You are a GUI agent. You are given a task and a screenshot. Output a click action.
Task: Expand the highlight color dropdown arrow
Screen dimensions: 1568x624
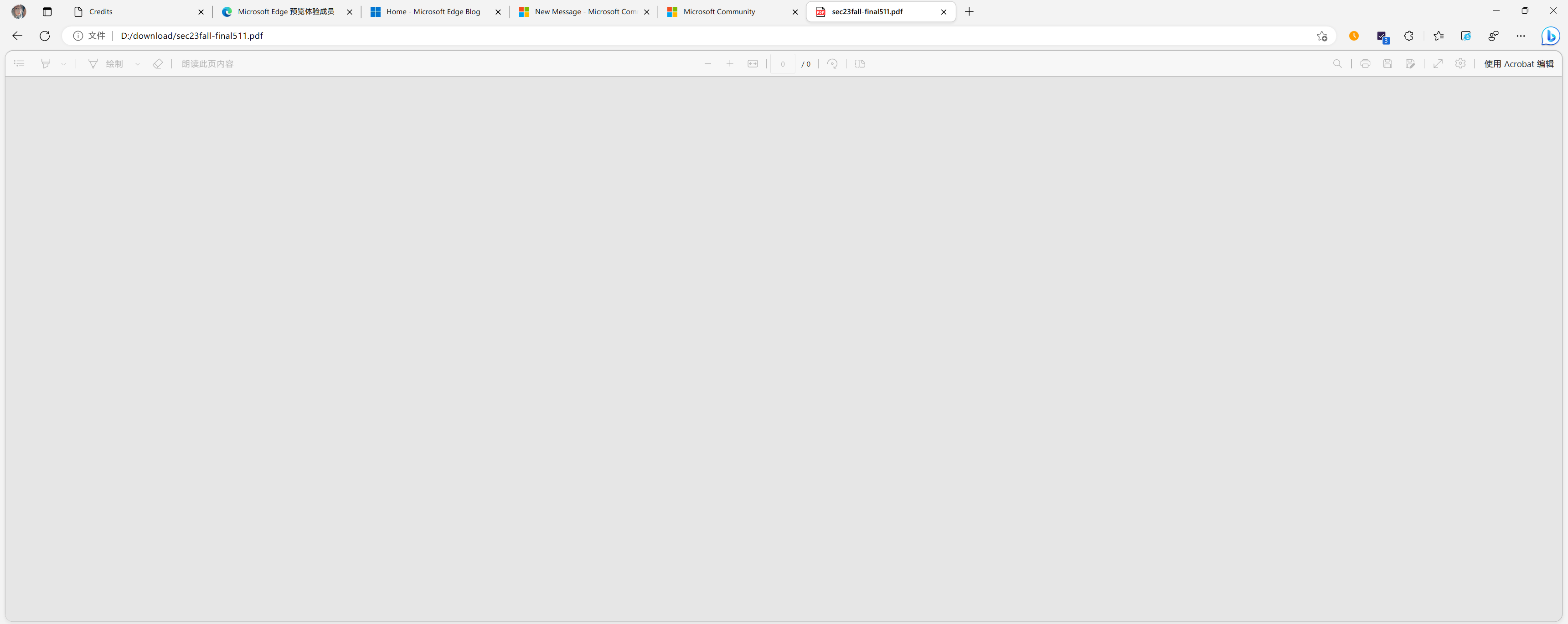coord(63,63)
